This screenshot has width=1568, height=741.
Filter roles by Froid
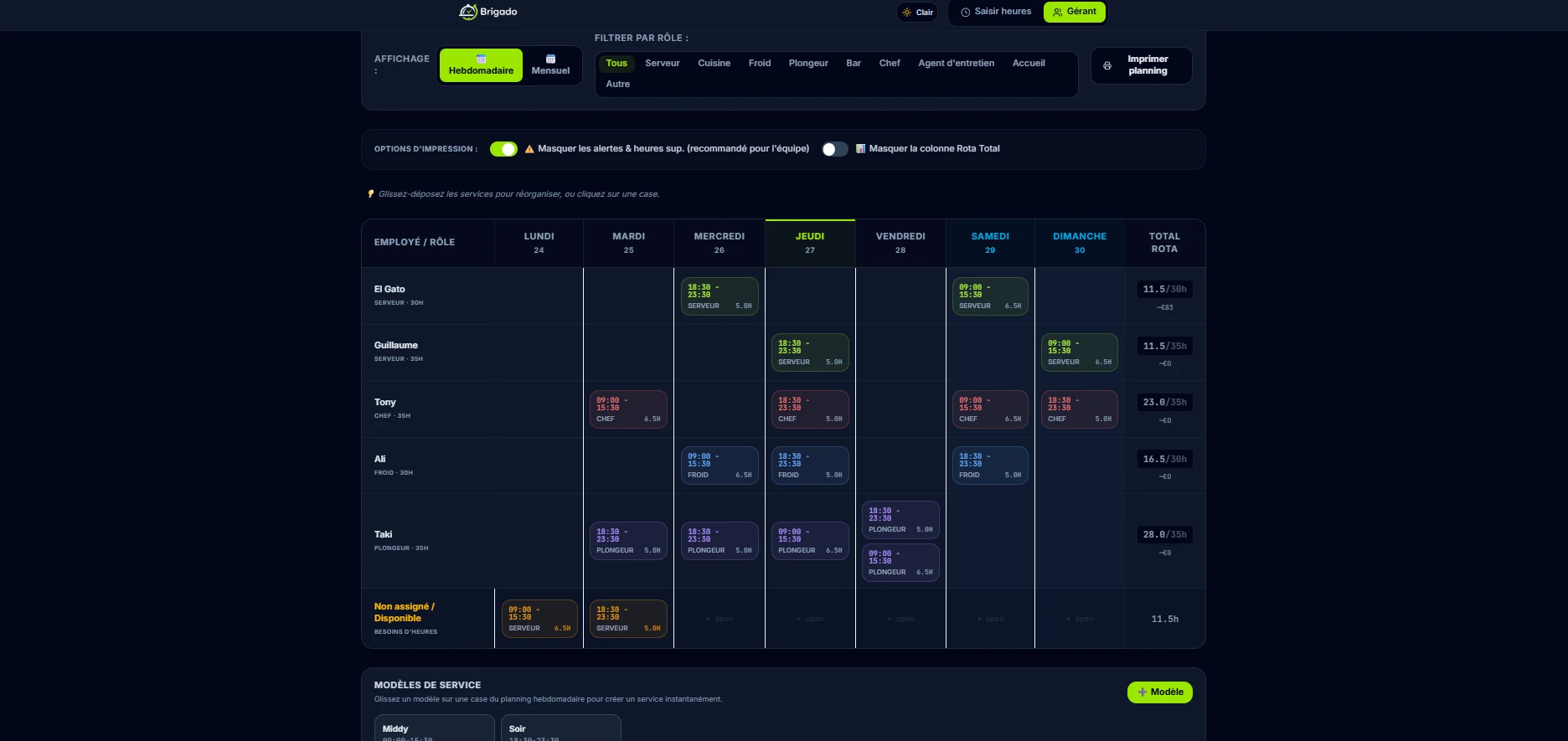[x=760, y=64]
